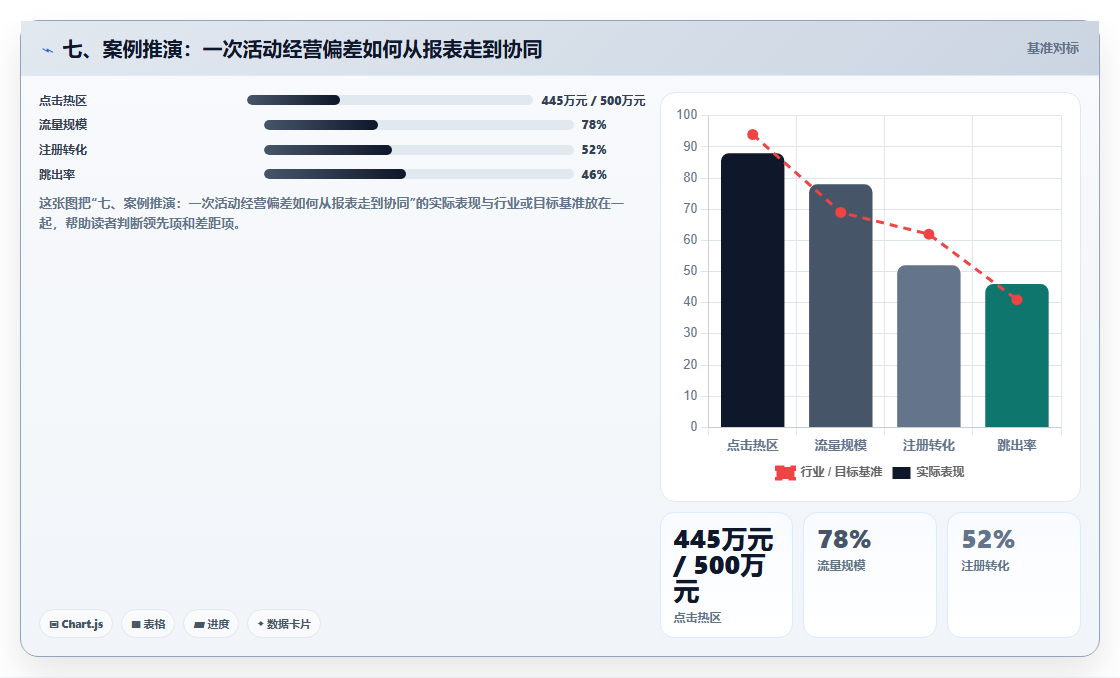The height and width of the screenshot is (678, 1120).
Task: Click the green 跳出率 bar in the chart
Action: pos(1016,356)
